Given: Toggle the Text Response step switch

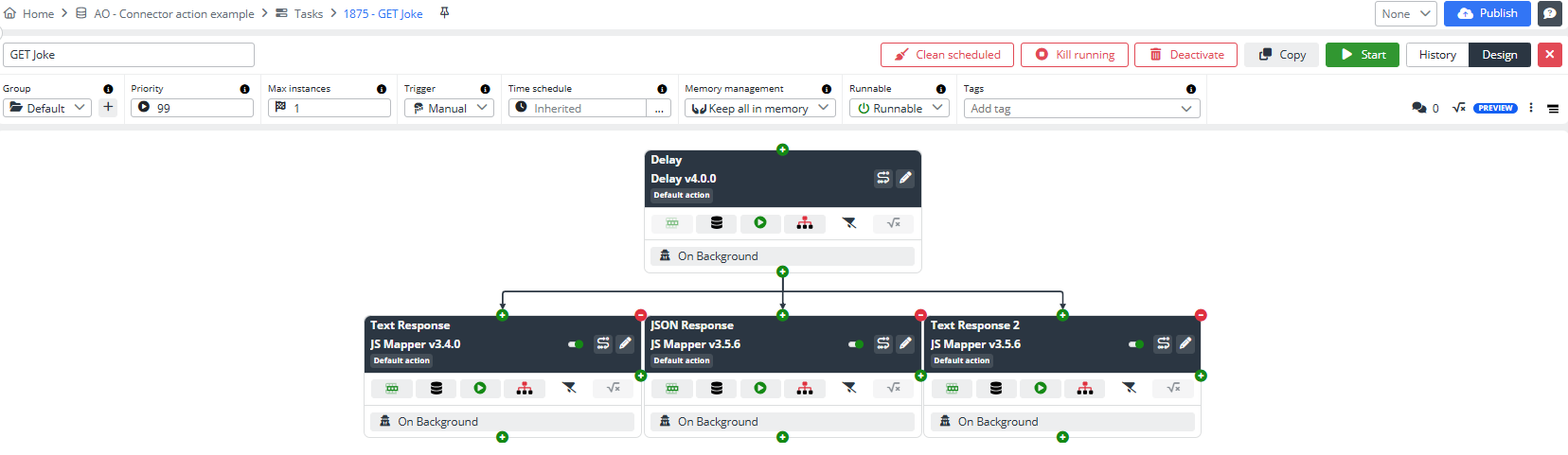Looking at the screenshot, I should pos(576,344).
